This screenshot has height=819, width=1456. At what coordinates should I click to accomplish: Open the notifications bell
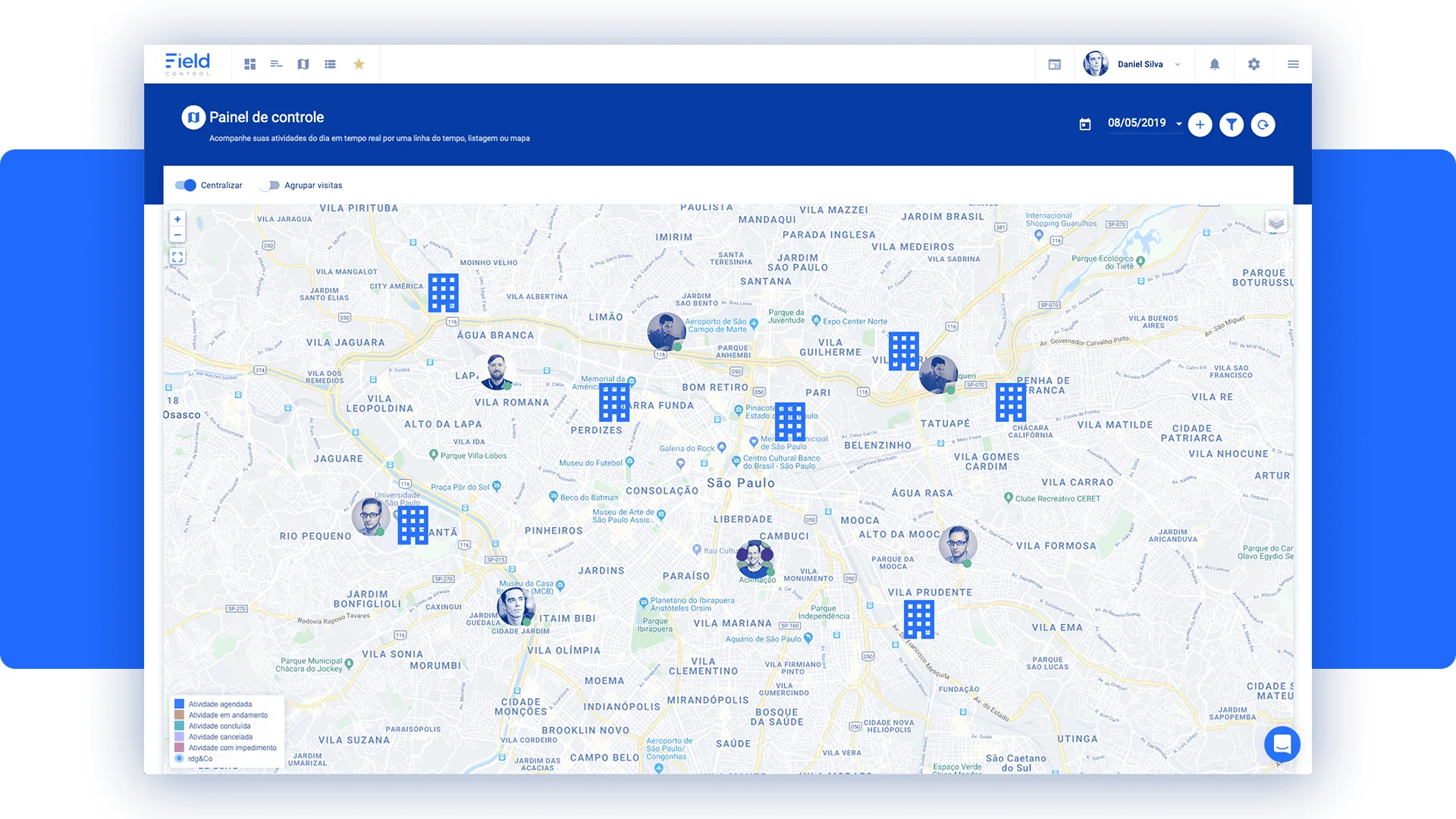pyautogui.click(x=1214, y=64)
